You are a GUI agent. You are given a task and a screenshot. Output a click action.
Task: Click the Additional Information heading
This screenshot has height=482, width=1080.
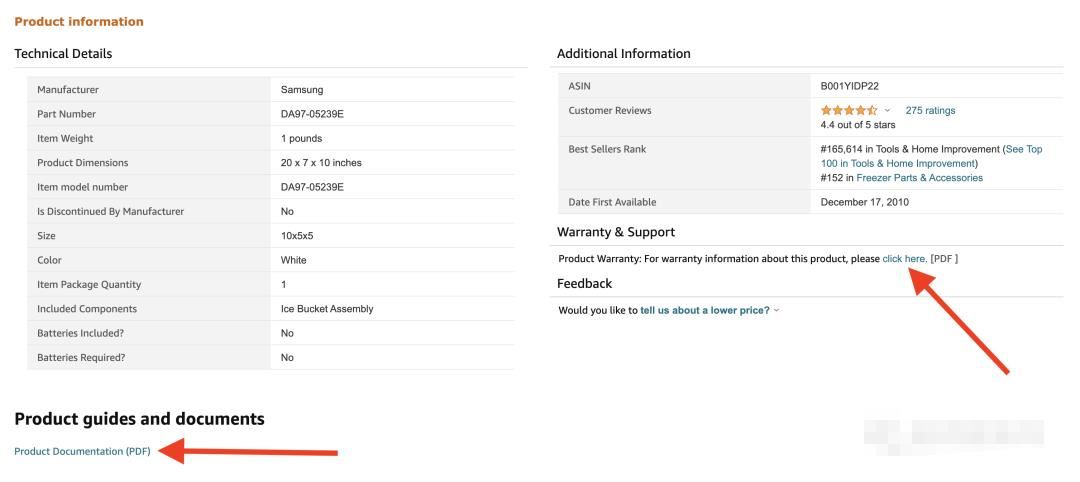[x=624, y=54]
